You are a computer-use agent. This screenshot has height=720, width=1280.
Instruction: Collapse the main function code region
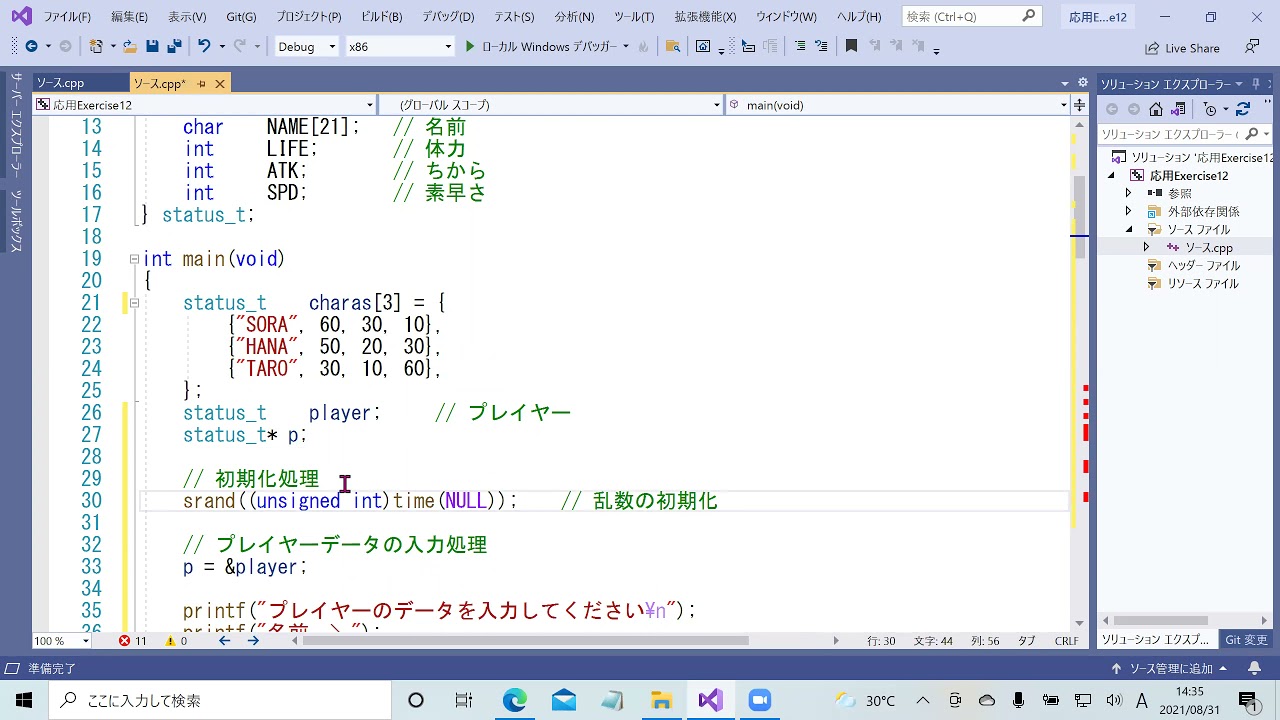[134, 259]
